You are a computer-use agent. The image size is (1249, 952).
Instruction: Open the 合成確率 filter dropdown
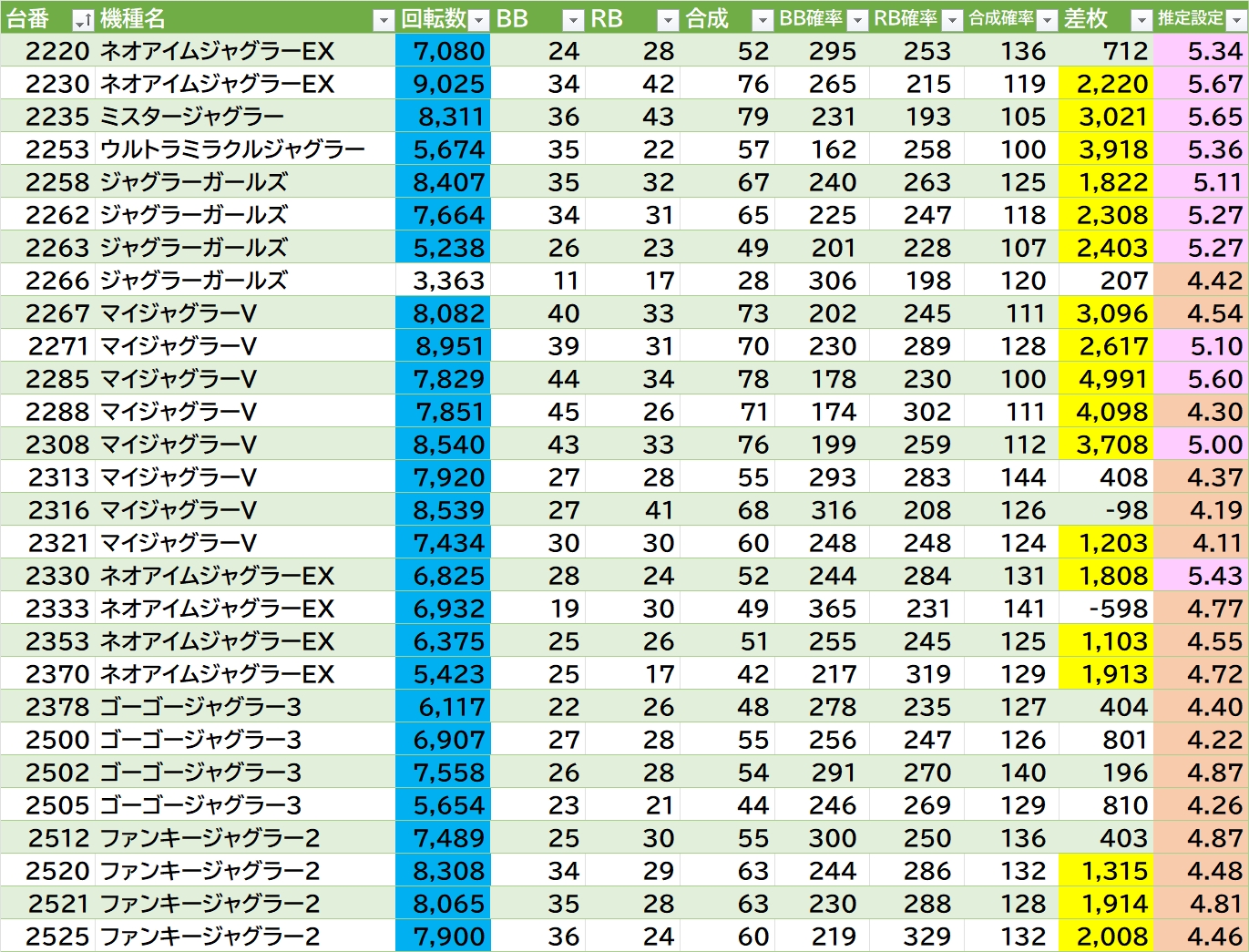[1047, 20]
